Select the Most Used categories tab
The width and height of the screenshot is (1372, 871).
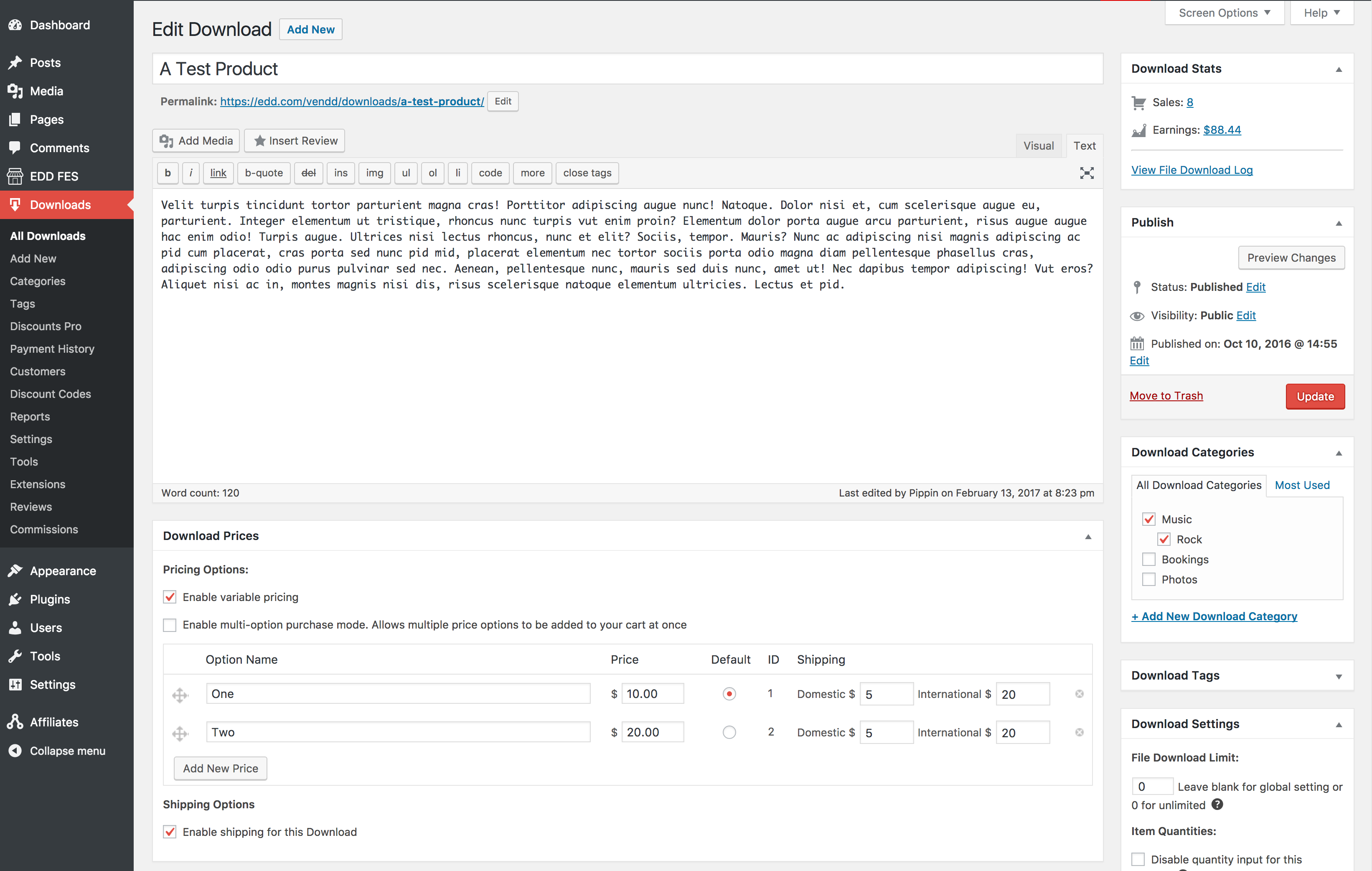[x=1302, y=485]
